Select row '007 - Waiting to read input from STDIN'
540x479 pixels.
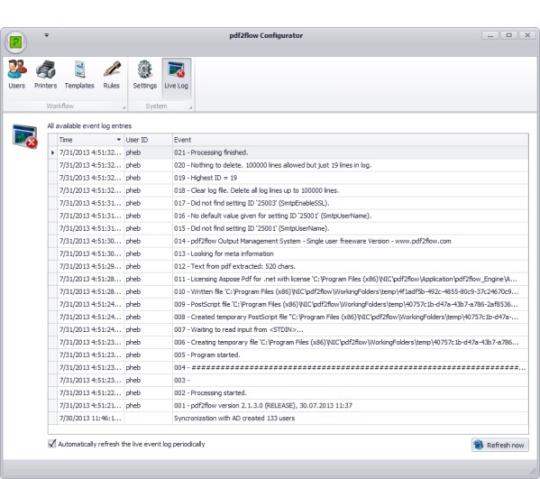(288, 330)
